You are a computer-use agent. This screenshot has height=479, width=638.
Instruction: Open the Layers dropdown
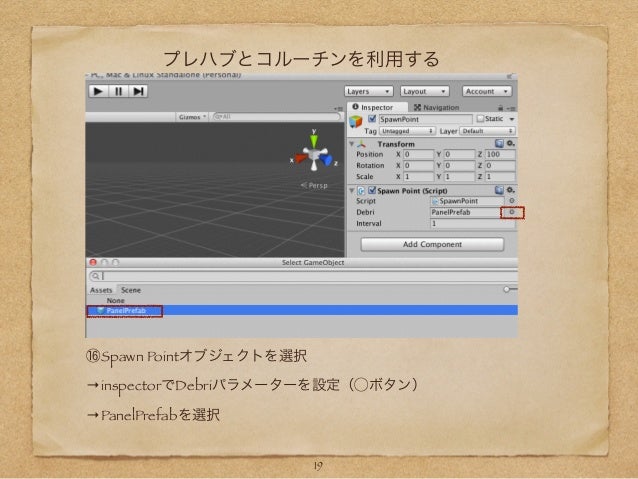(x=369, y=92)
